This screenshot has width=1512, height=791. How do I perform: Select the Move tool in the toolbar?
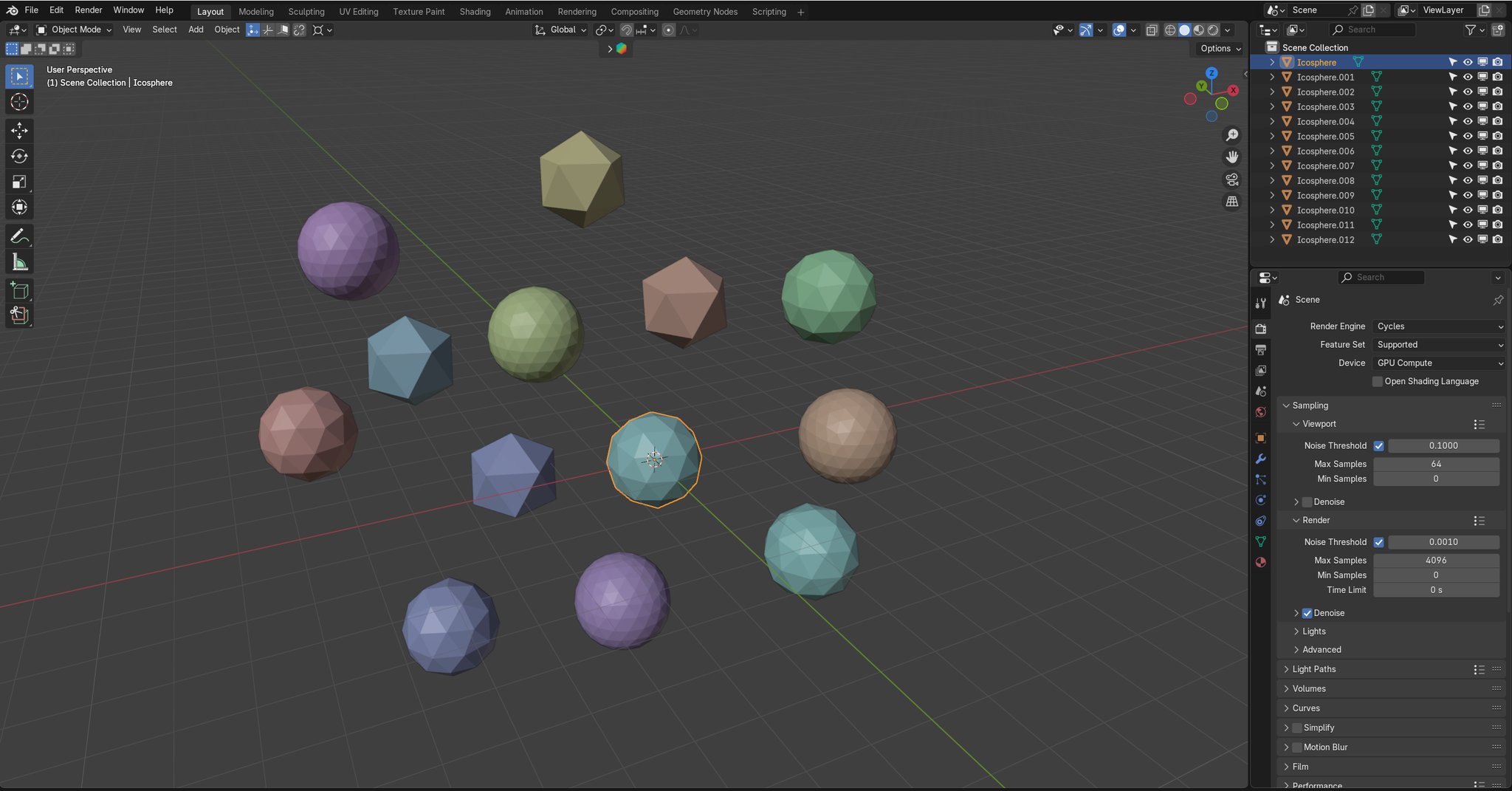click(x=19, y=131)
